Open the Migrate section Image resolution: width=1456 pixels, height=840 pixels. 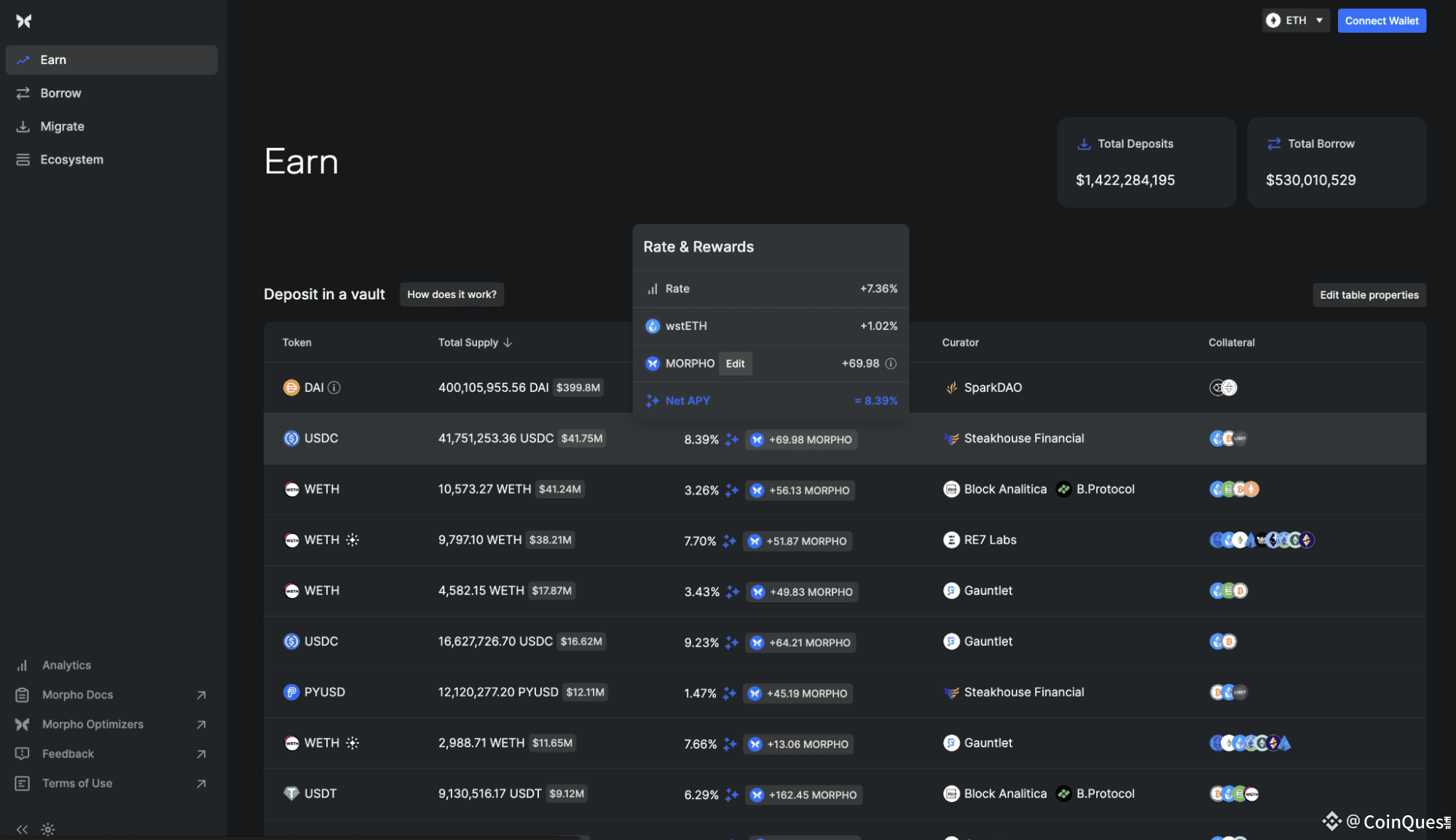[62, 127]
